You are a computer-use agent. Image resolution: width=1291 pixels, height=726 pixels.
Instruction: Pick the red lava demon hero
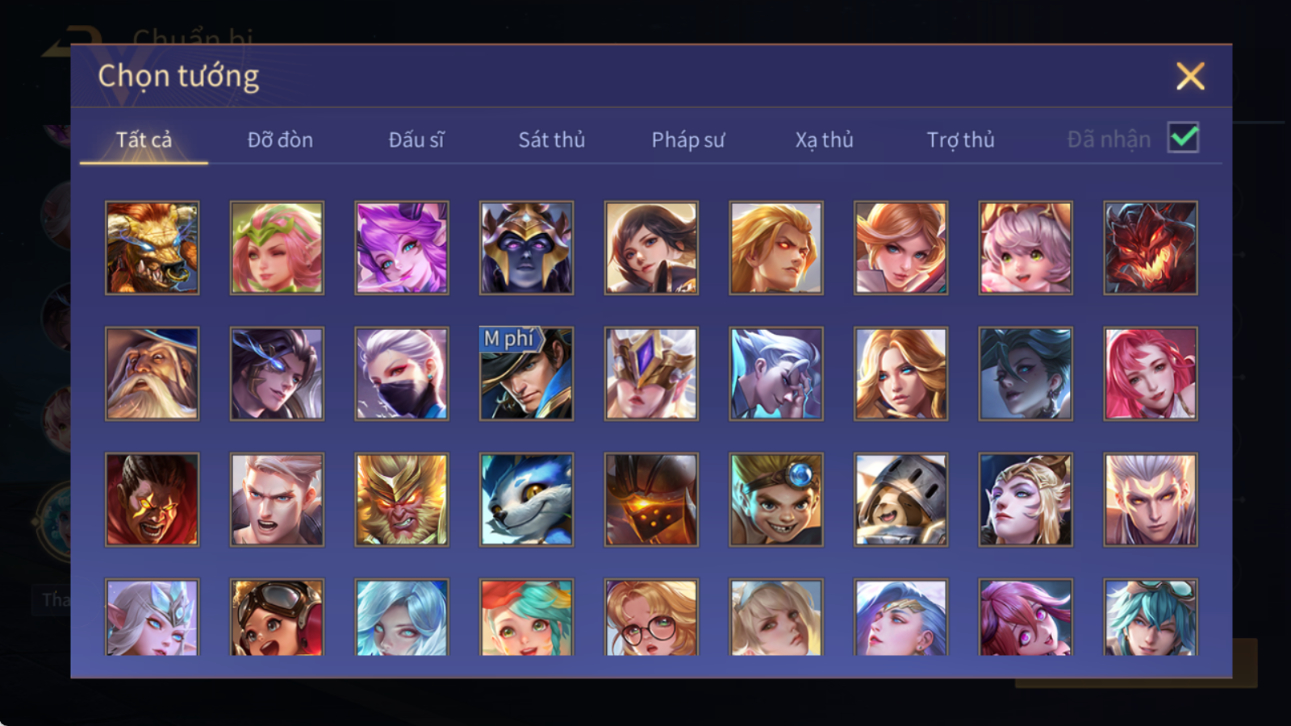(1150, 248)
